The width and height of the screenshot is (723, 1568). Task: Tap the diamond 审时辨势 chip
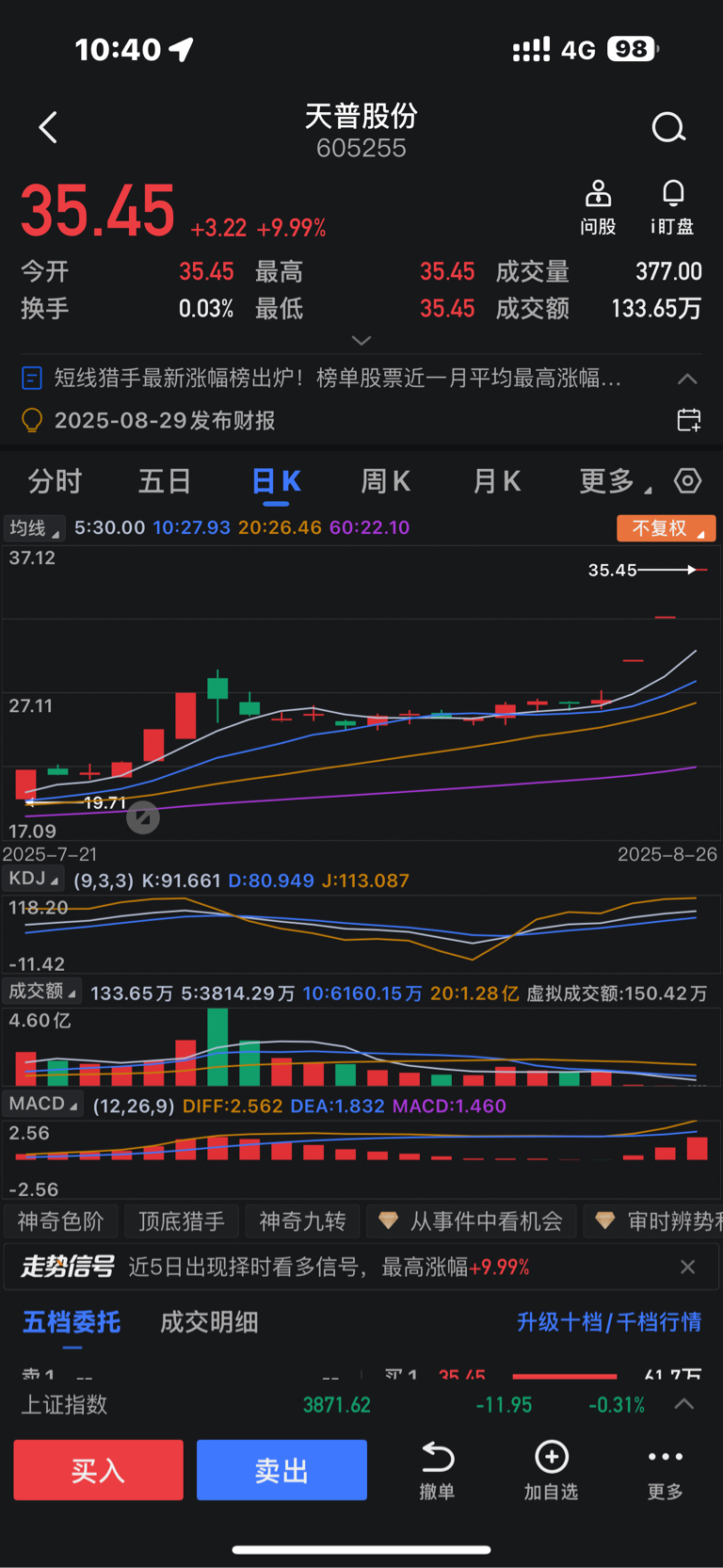tap(653, 1221)
